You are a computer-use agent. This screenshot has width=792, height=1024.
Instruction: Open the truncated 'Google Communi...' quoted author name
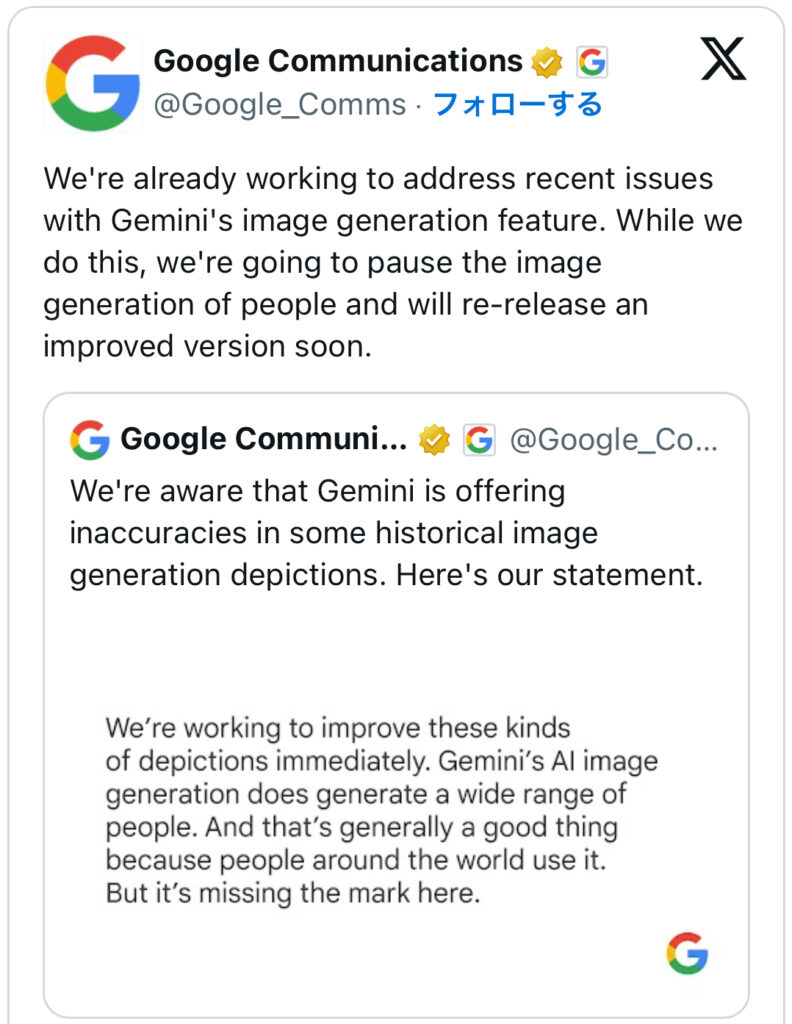point(263,440)
